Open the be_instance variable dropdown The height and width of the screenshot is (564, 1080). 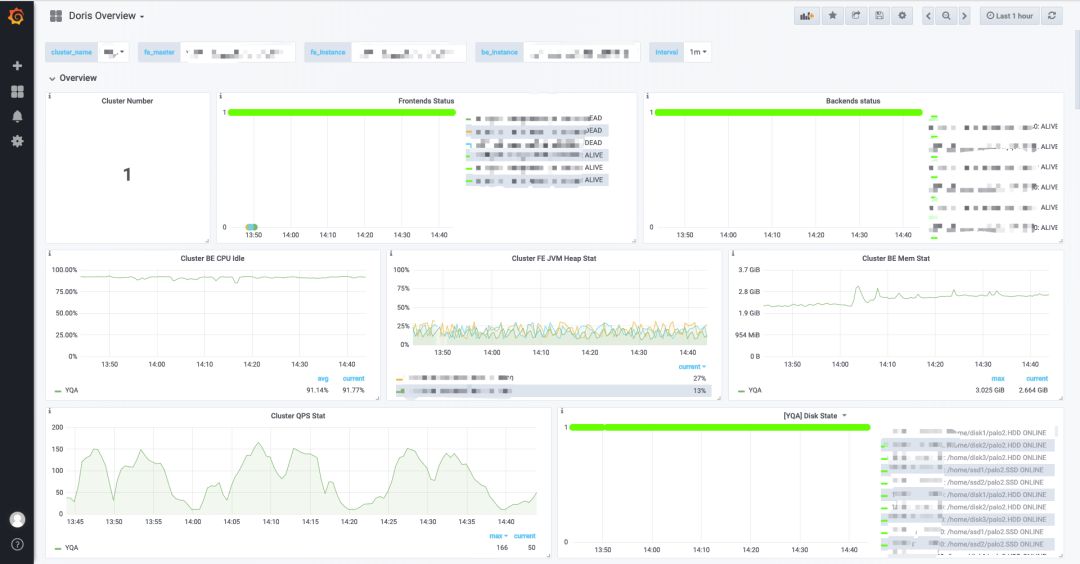pyautogui.click(x=582, y=52)
